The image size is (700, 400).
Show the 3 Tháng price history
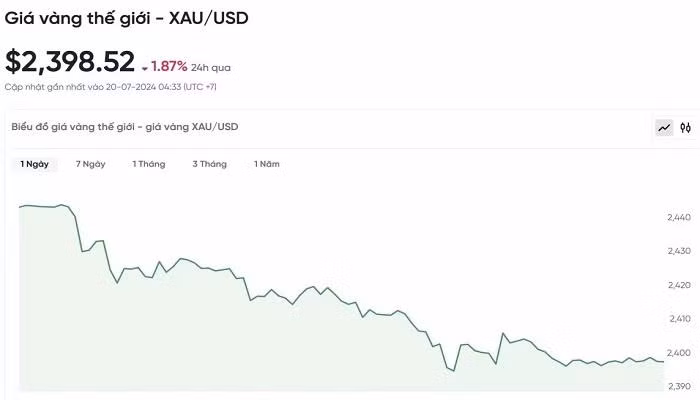pyautogui.click(x=210, y=164)
